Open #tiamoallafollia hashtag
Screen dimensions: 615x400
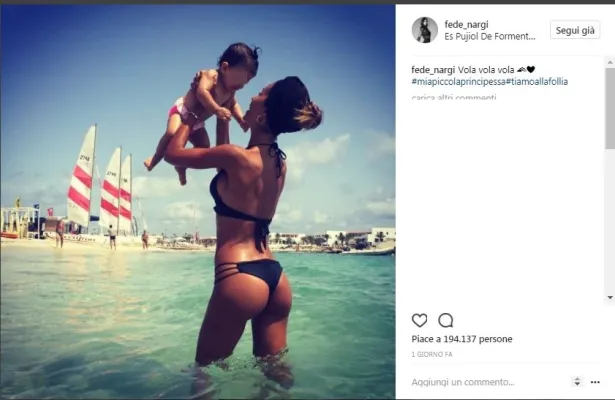point(537,82)
